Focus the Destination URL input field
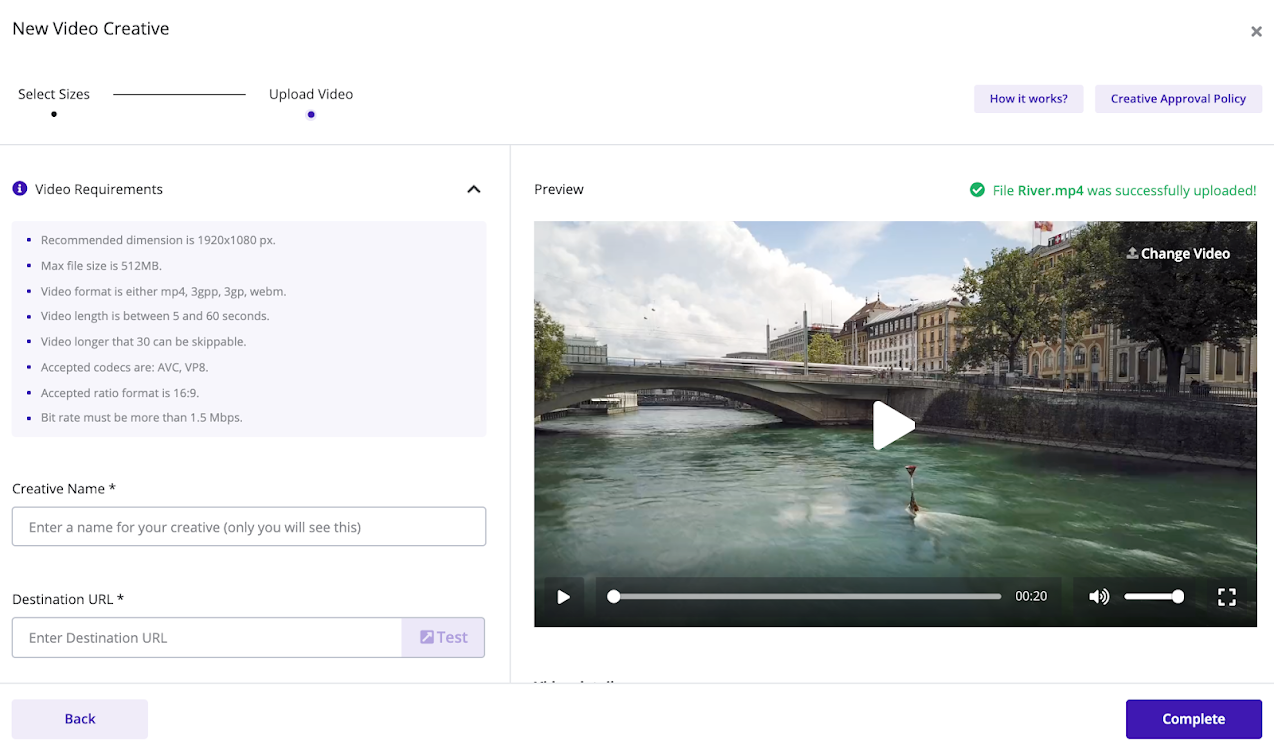 207,638
